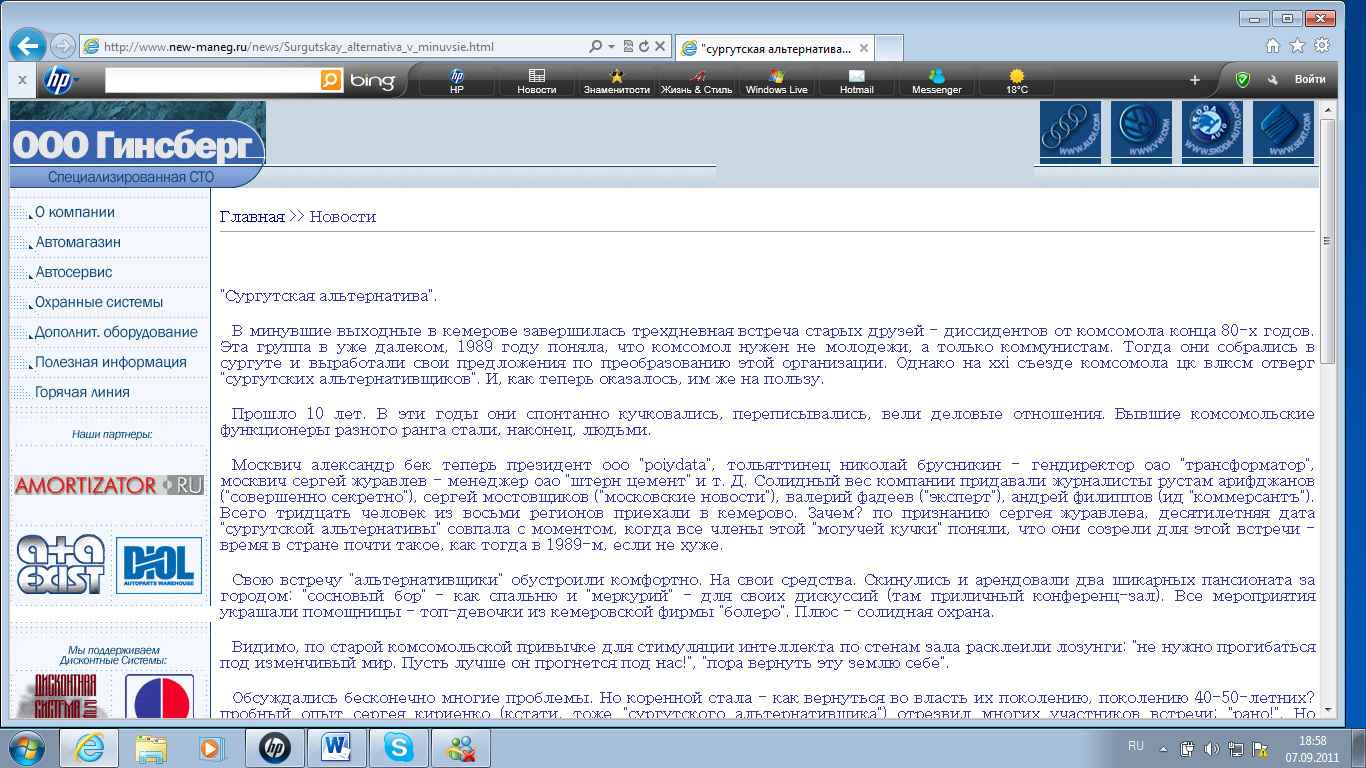Image resolution: width=1366 pixels, height=768 pixels.
Task: Click the Знаменитости star toolbar button
Action: point(617,81)
